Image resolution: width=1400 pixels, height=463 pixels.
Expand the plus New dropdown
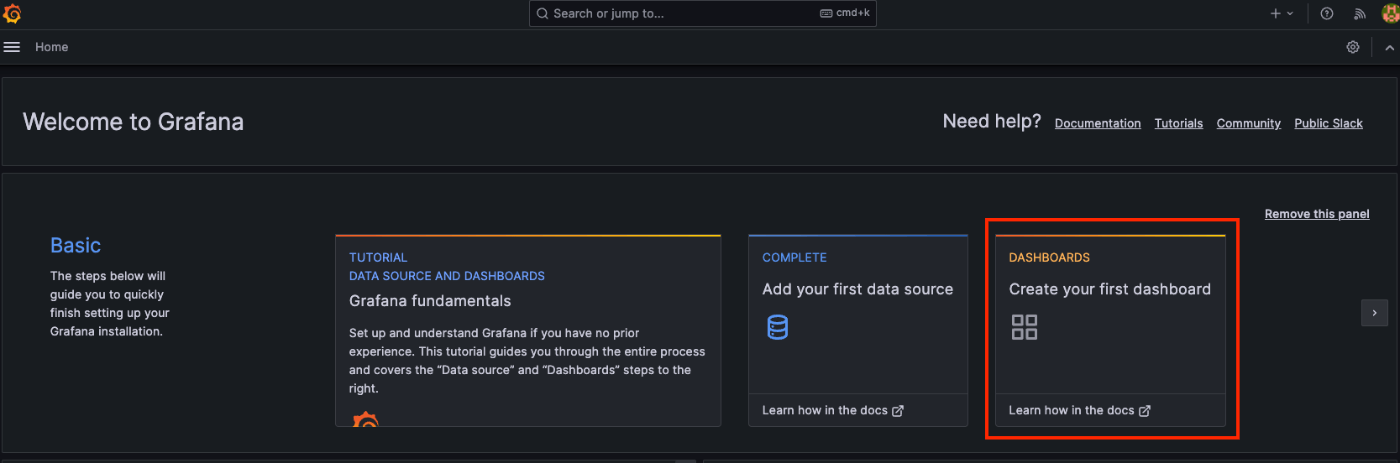(x=1282, y=14)
